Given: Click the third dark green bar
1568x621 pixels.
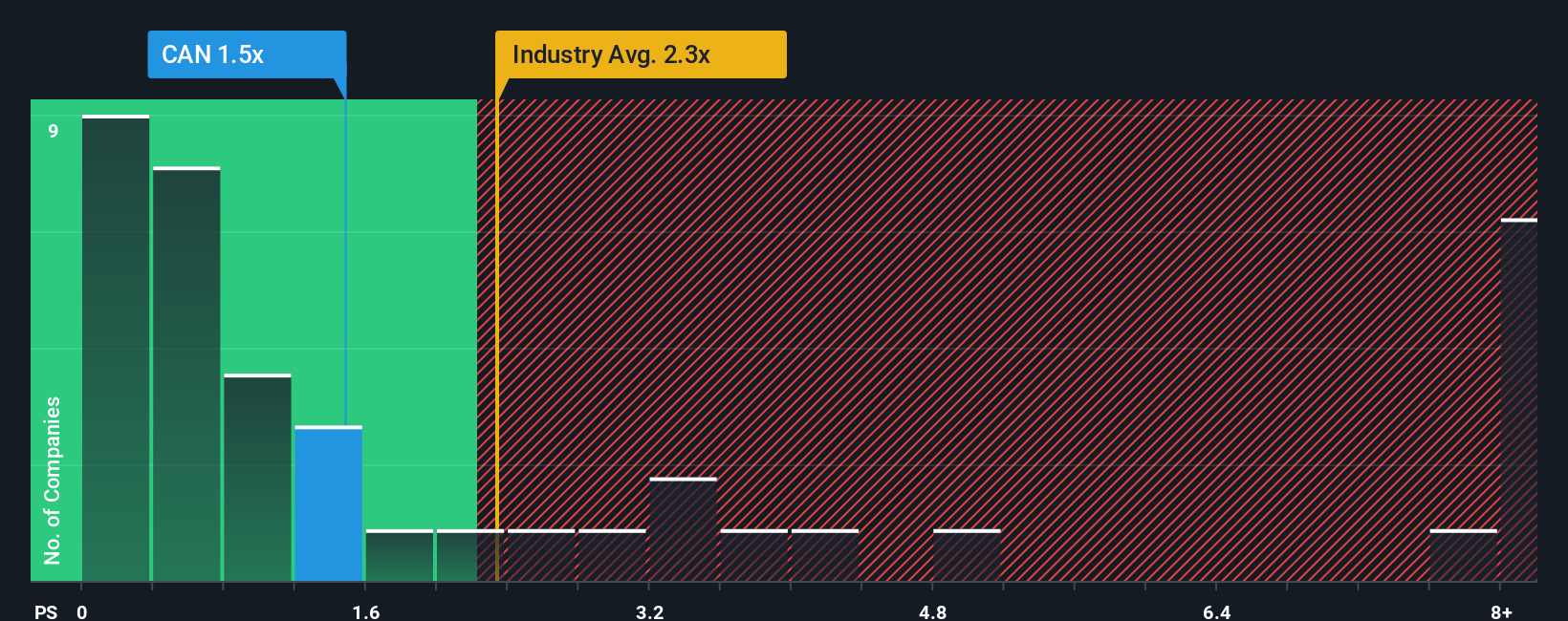Looking at the screenshot, I should [257, 478].
